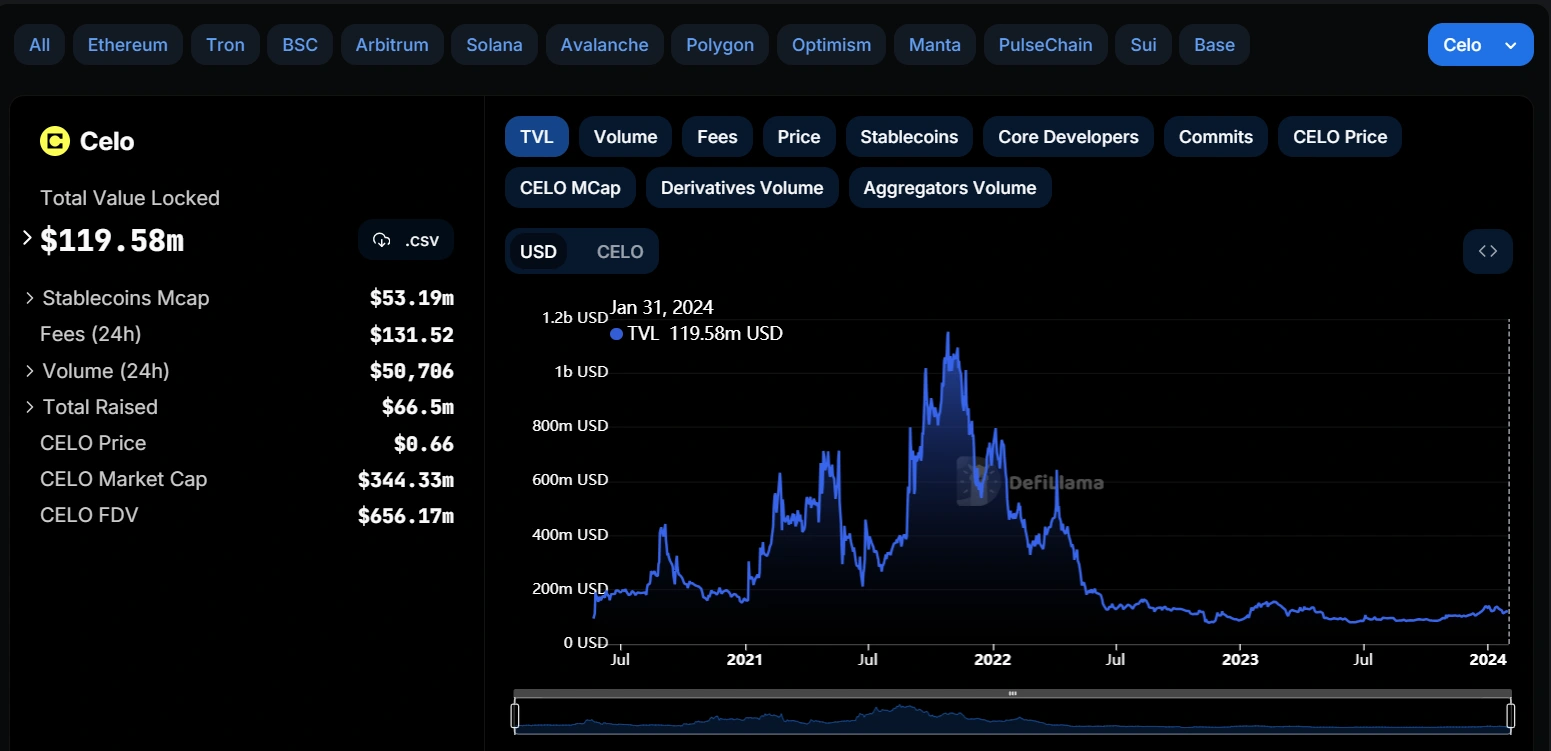Viewport: 1551px width, 751px height.
Task: Click the Fees (24h) label
Action: pos(90,334)
